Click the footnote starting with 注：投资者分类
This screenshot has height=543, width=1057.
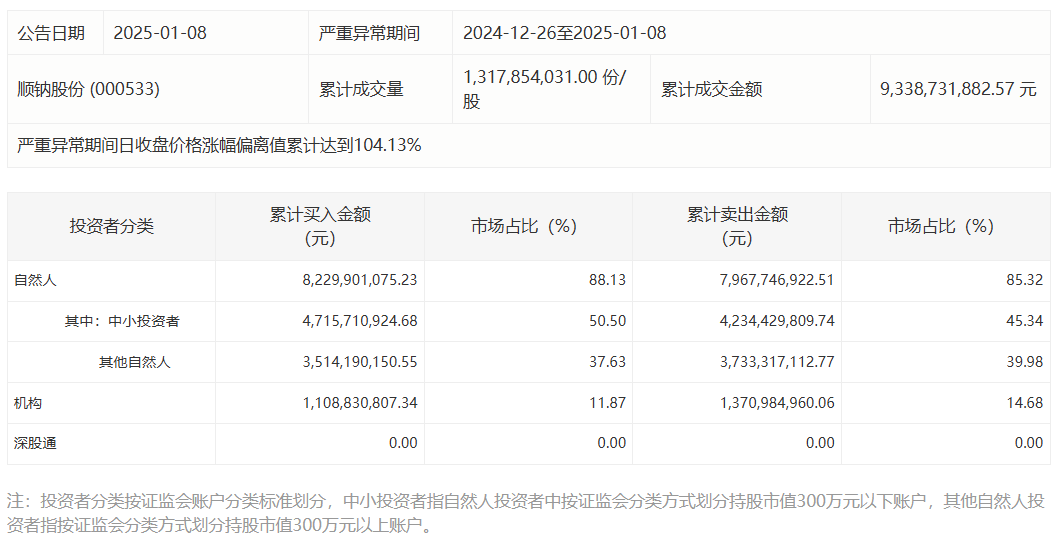[526, 513]
